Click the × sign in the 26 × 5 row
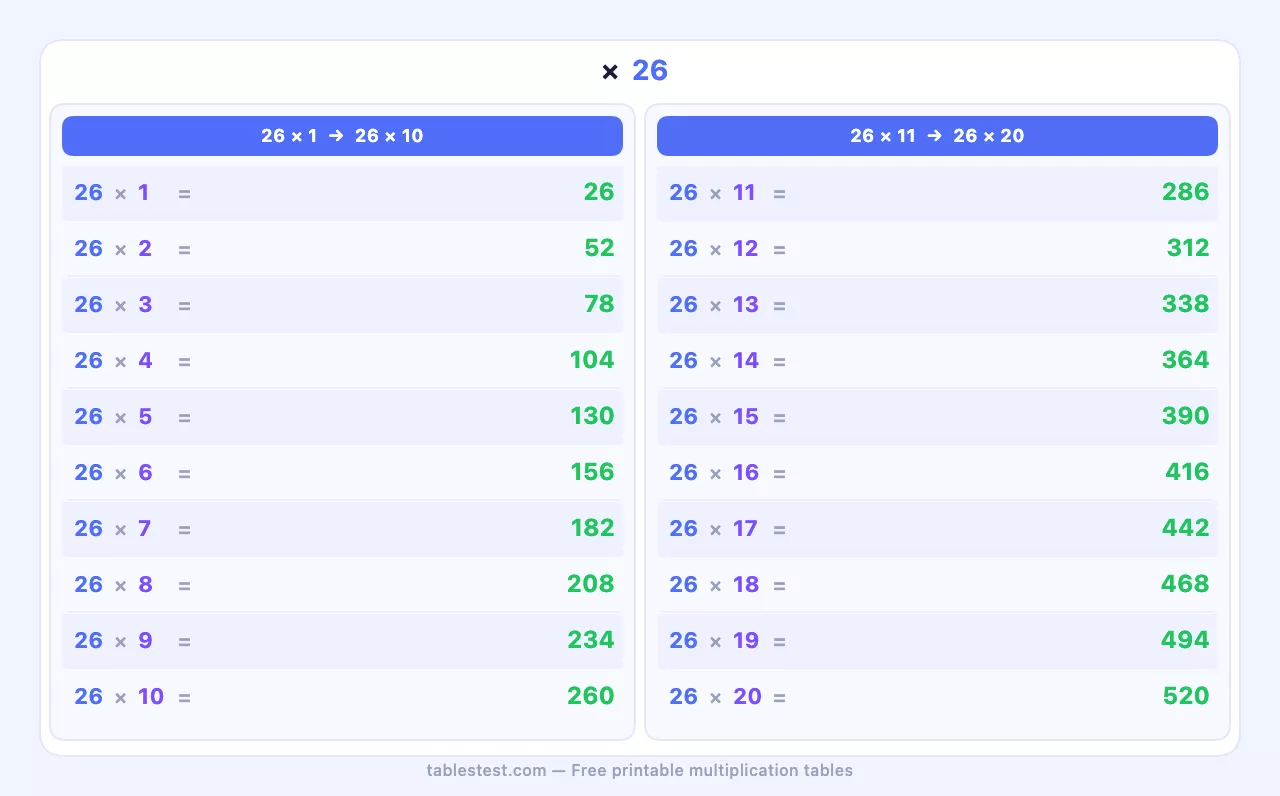This screenshot has width=1280, height=796. pos(120,417)
